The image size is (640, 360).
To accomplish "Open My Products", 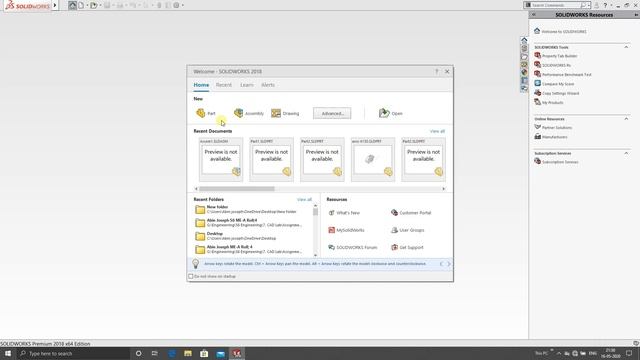I will pyautogui.click(x=549, y=102).
